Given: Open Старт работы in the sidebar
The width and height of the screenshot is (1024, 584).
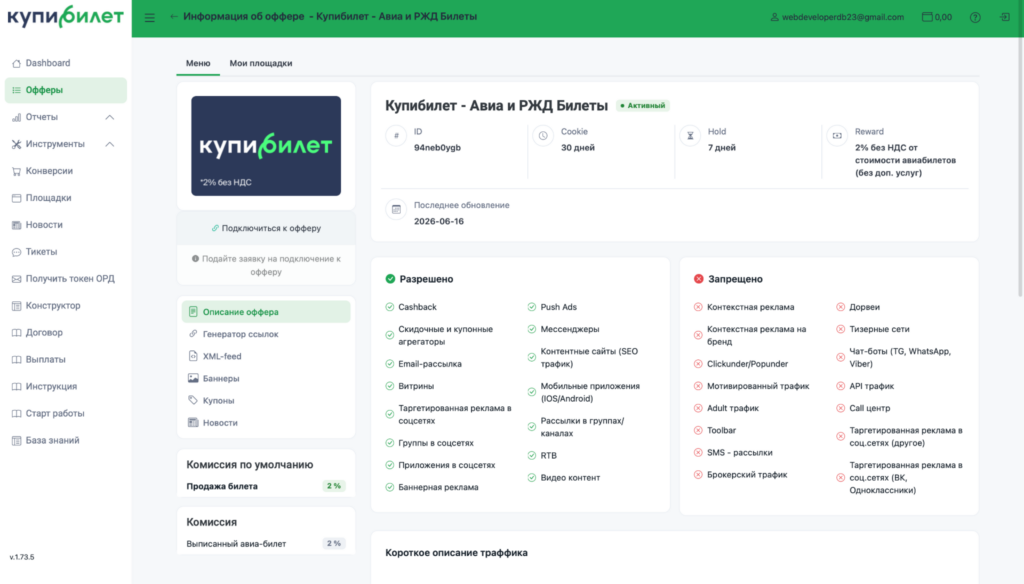Looking at the screenshot, I should (65, 414).
